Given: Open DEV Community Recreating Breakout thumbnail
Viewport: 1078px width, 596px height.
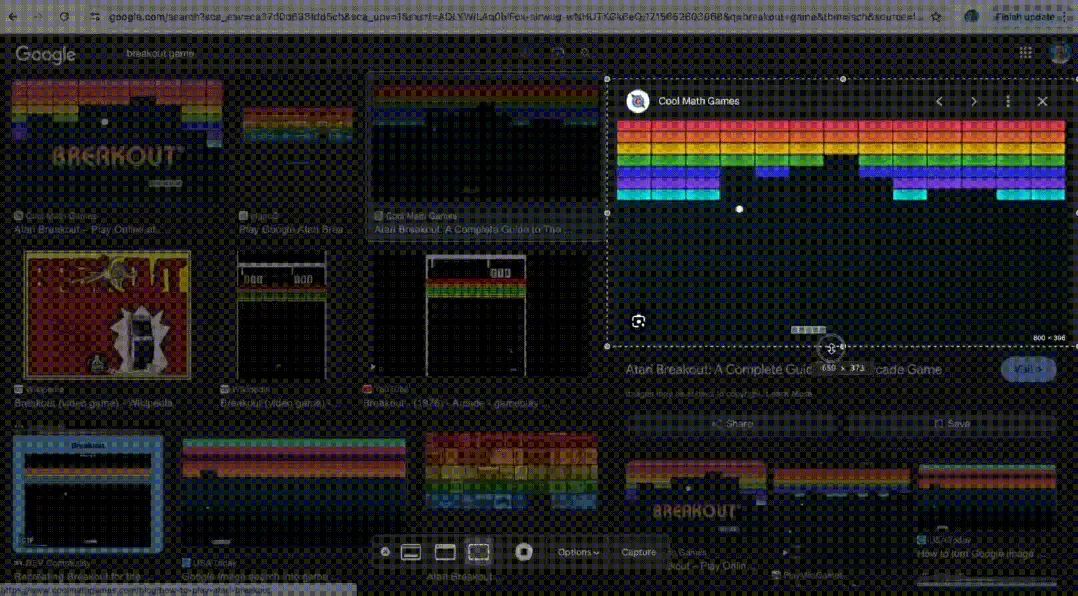Looking at the screenshot, I should [88, 494].
